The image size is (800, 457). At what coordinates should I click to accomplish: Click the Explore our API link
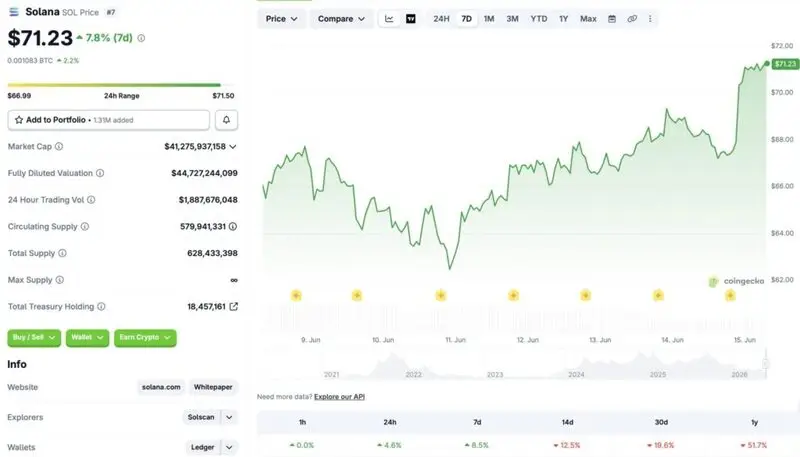pyautogui.click(x=339, y=397)
